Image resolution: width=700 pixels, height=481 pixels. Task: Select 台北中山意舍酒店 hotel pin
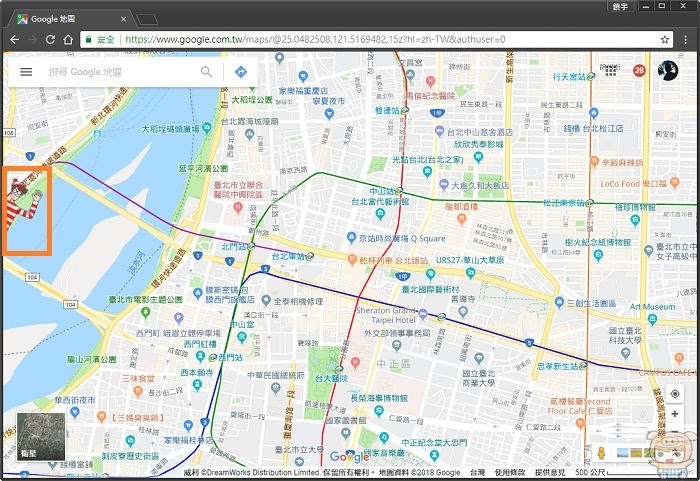pos(439,131)
